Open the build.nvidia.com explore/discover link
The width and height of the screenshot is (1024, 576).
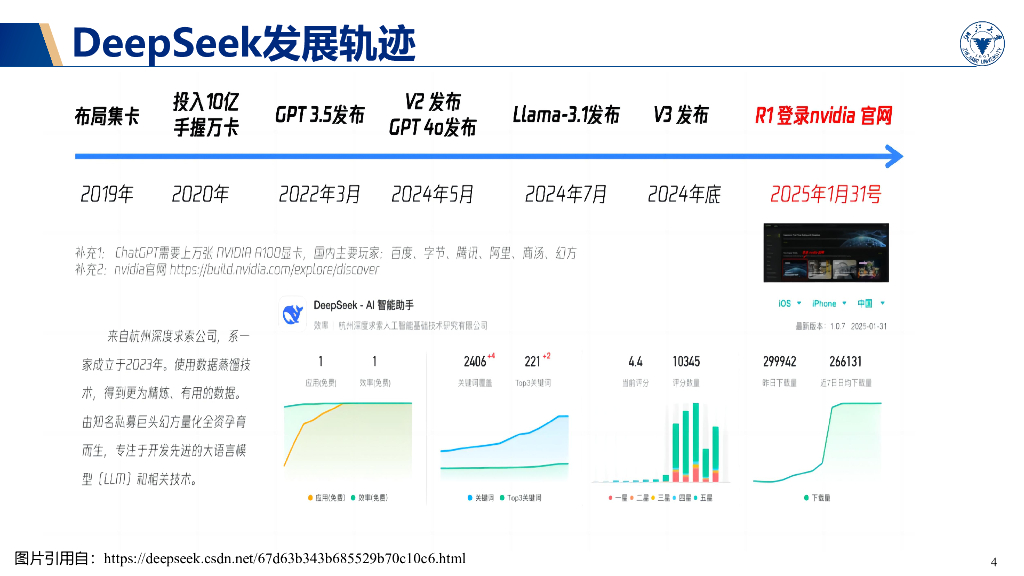[x=274, y=269]
